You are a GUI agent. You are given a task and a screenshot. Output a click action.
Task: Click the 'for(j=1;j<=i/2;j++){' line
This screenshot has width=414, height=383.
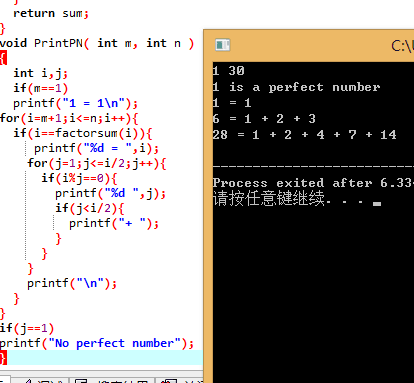97,163
